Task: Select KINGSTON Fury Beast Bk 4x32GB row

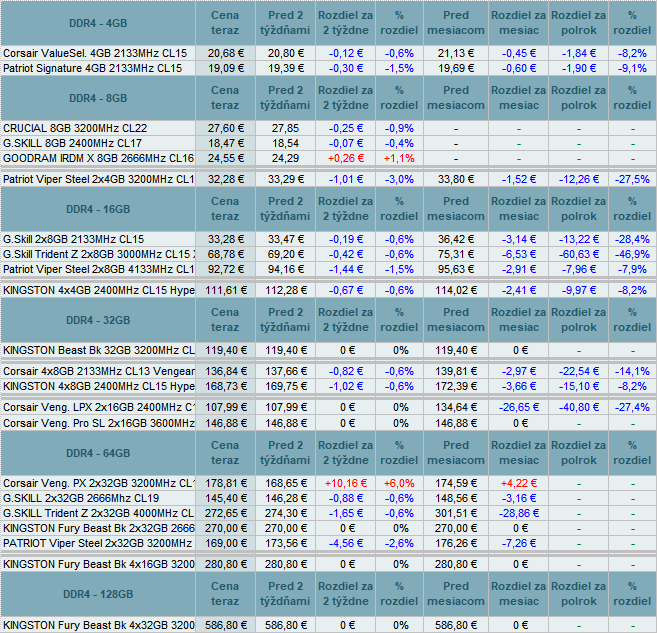Action: pos(98,625)
